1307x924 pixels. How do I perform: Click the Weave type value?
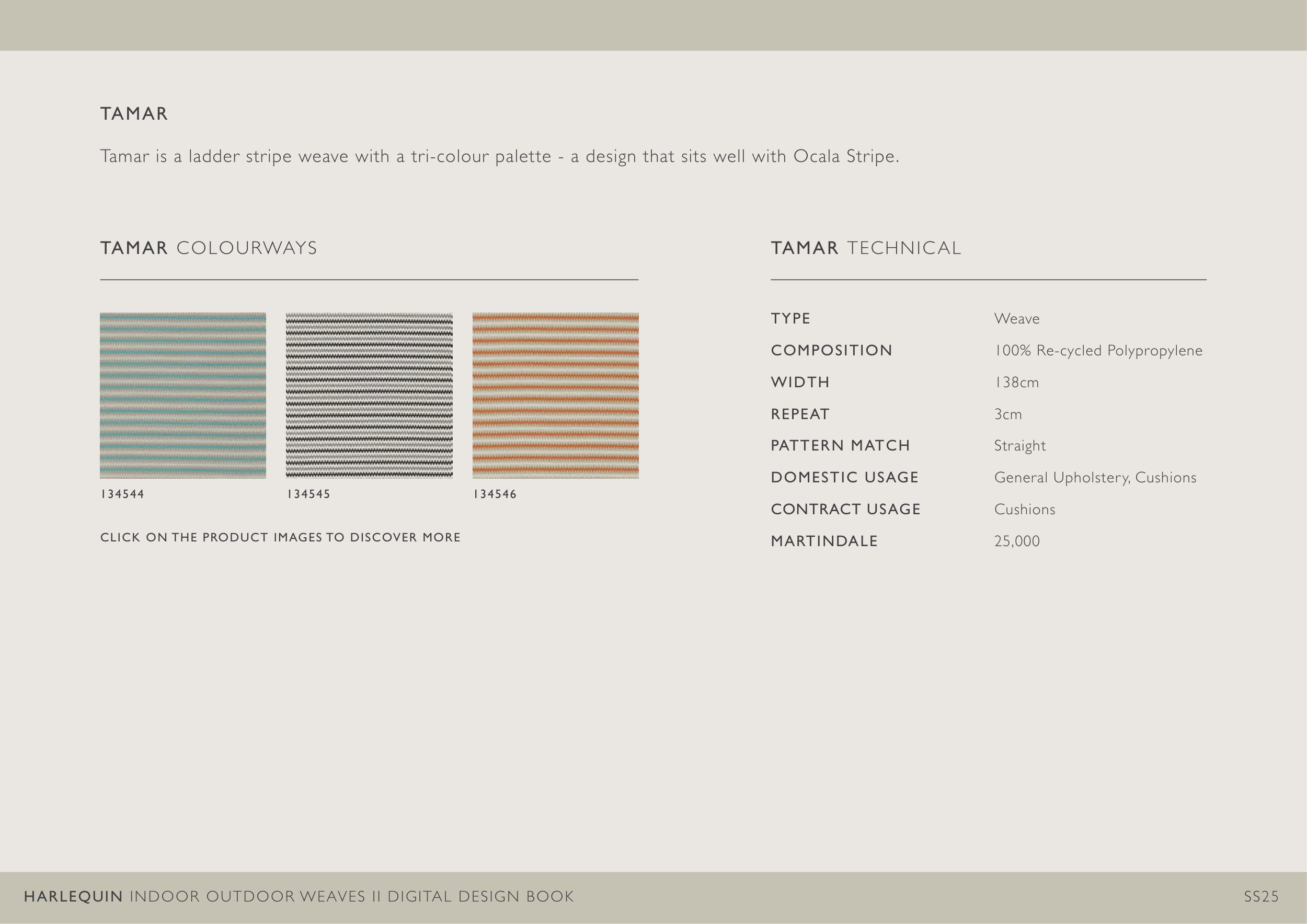click(x=1017, y=319)
